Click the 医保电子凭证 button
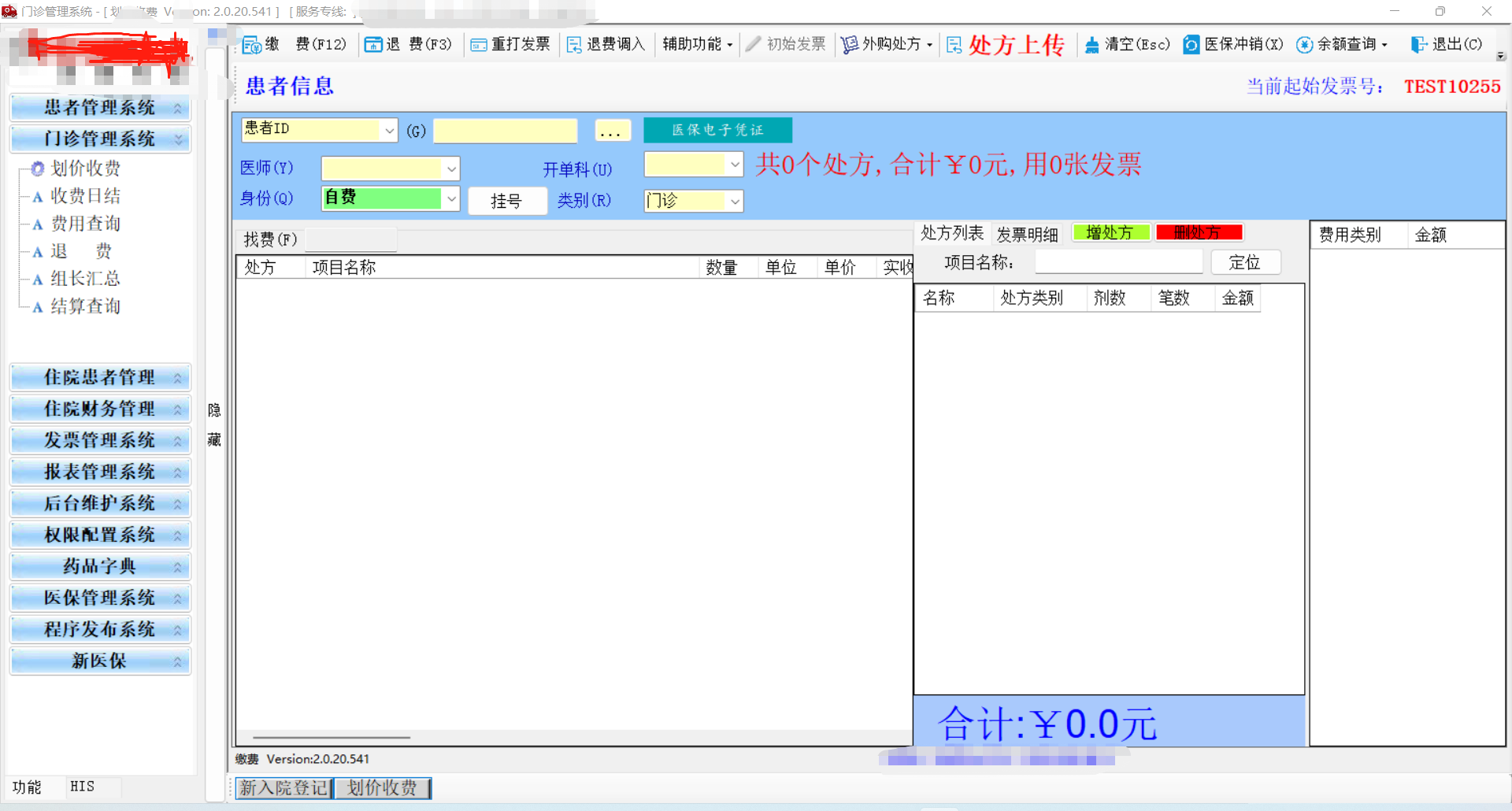 tap(717, 130)
